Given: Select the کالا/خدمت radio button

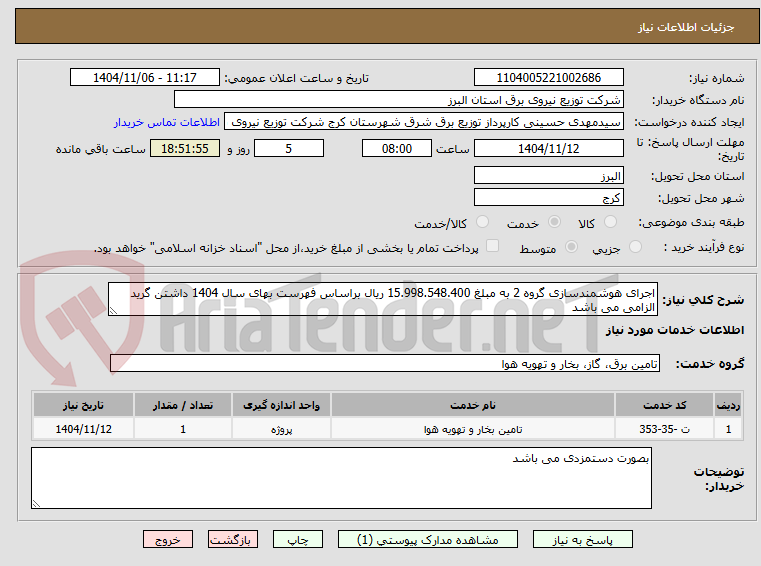Looking at the screenshot, I should click(x=482, y=222).
